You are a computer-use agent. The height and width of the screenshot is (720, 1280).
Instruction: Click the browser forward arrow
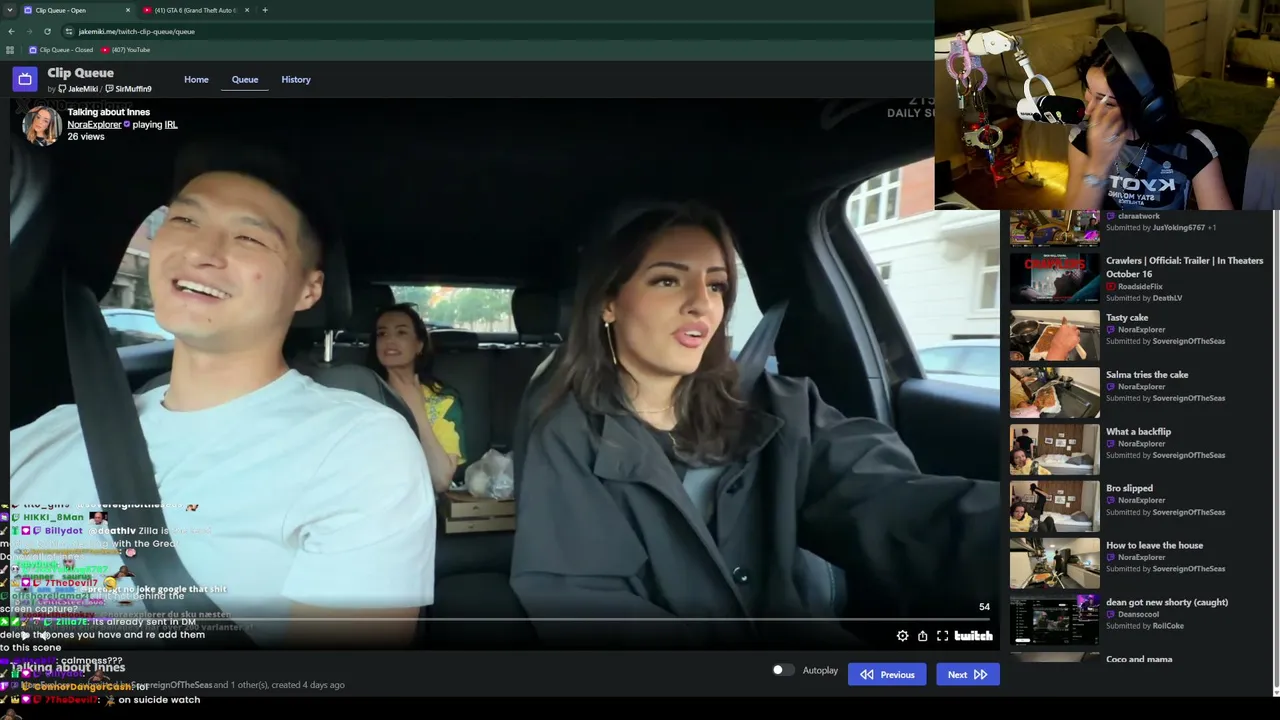(x=29, y=31)
